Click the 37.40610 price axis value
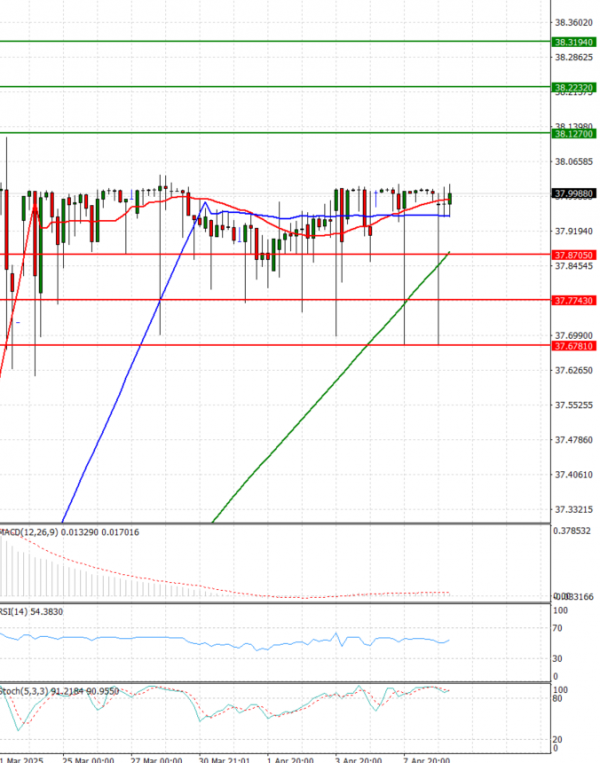The height and width of the screenshot is (763, 600). pyautogui.click(x=574, y=474)
